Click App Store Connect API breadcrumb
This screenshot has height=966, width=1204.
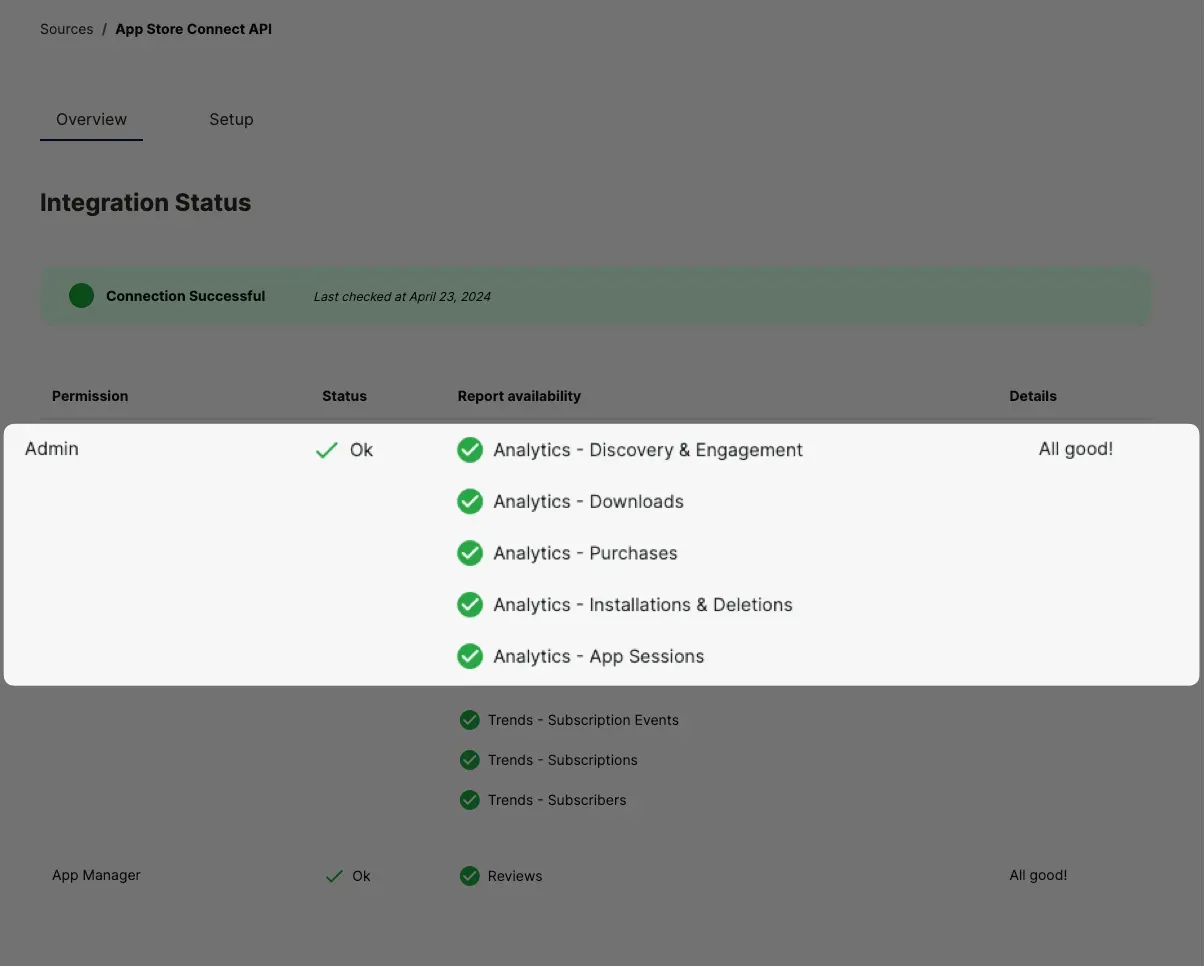click(x=193, y=29)
